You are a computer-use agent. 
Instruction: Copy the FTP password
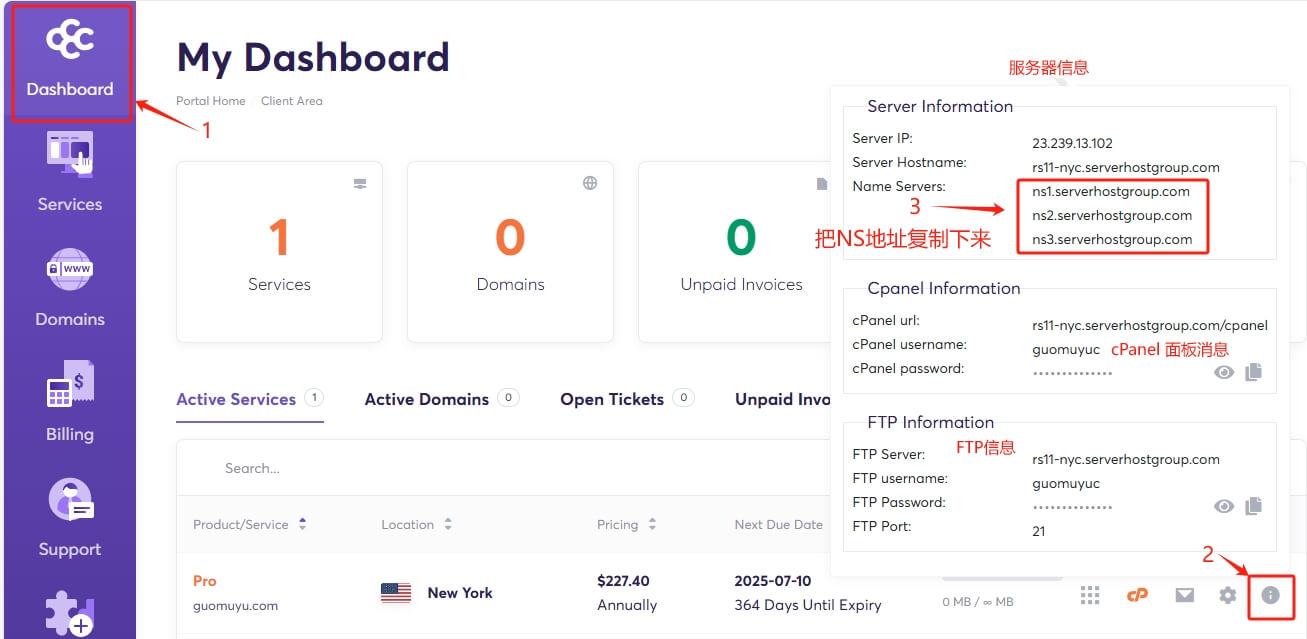pyautogui.click(x=1254, y=506)
